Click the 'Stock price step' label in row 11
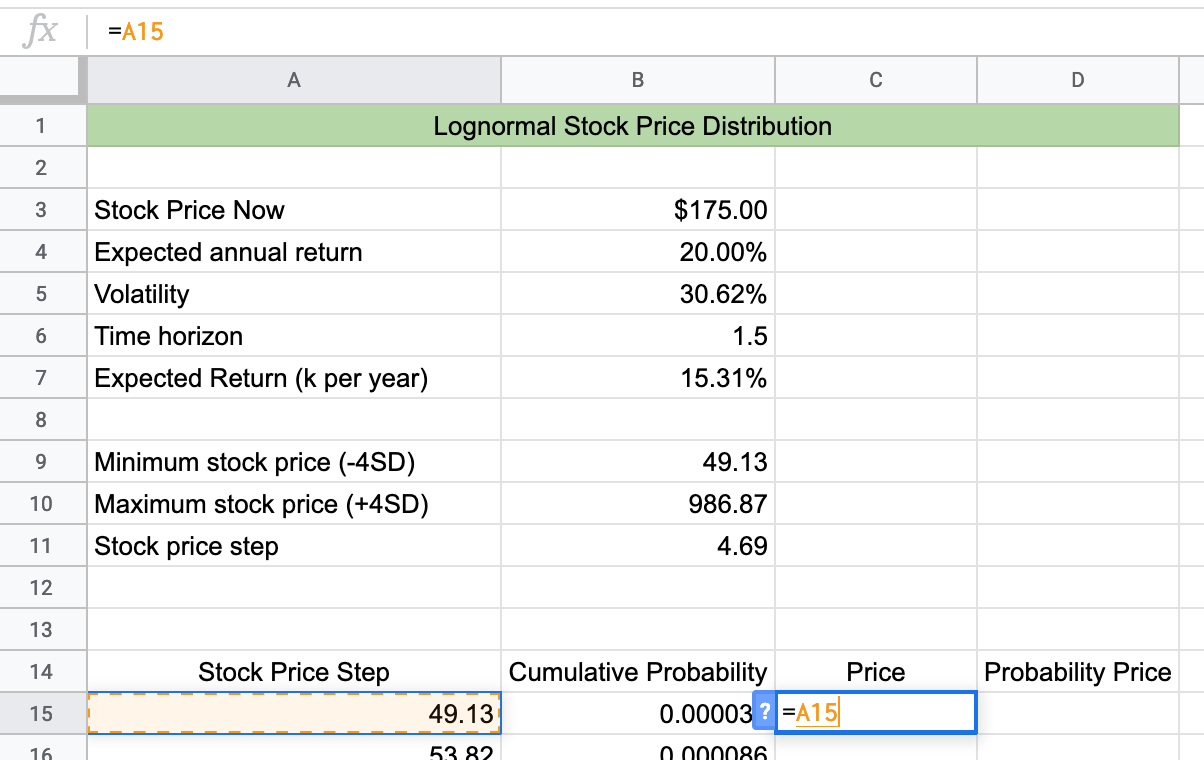Viewport: 1204px width, 760px height. pos(294,546)
